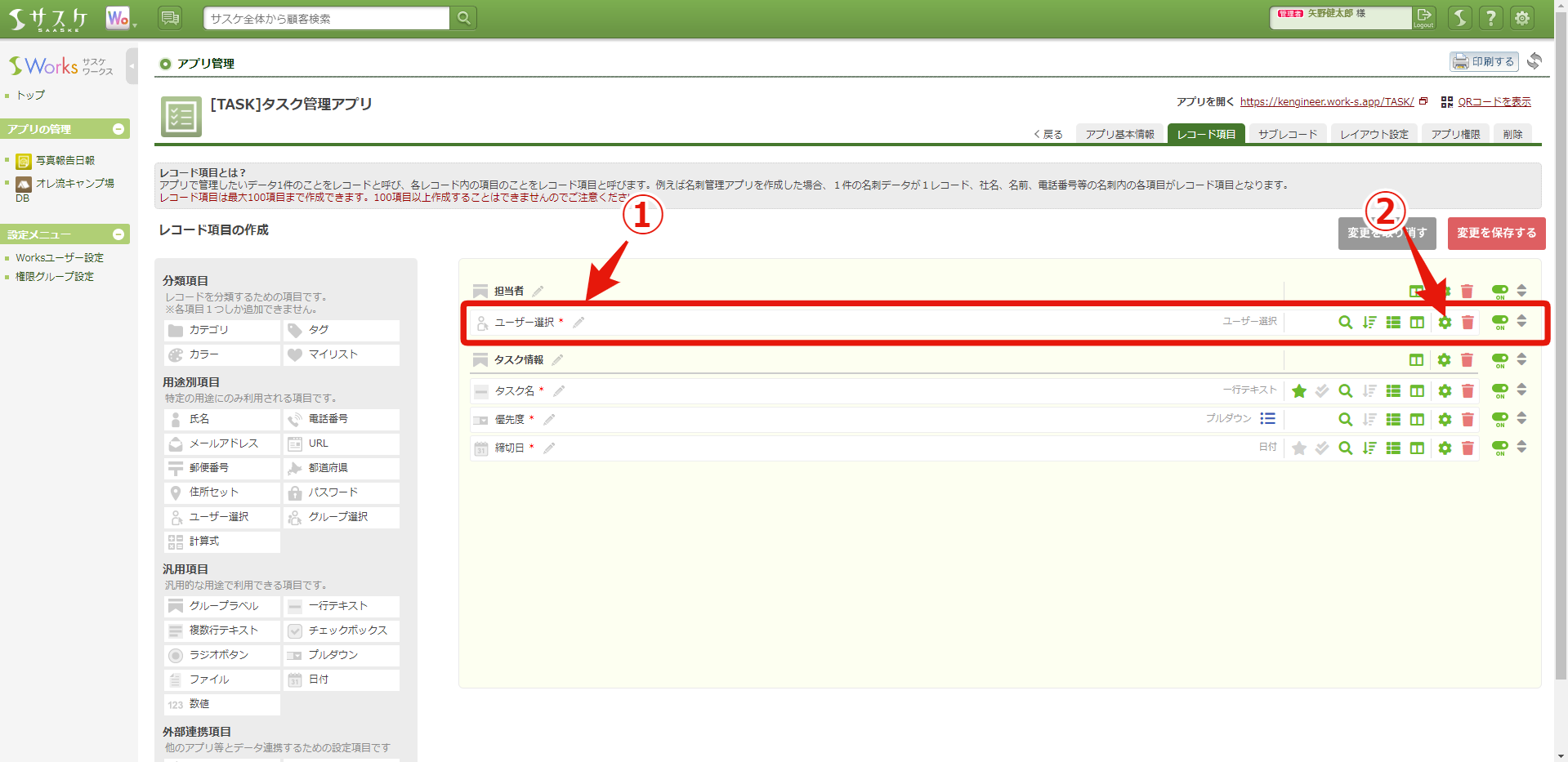Screen dimensions: 1568x762
Task: Click the magnifier search icon on タスク名 row
Action: (x=1345, y=390)
